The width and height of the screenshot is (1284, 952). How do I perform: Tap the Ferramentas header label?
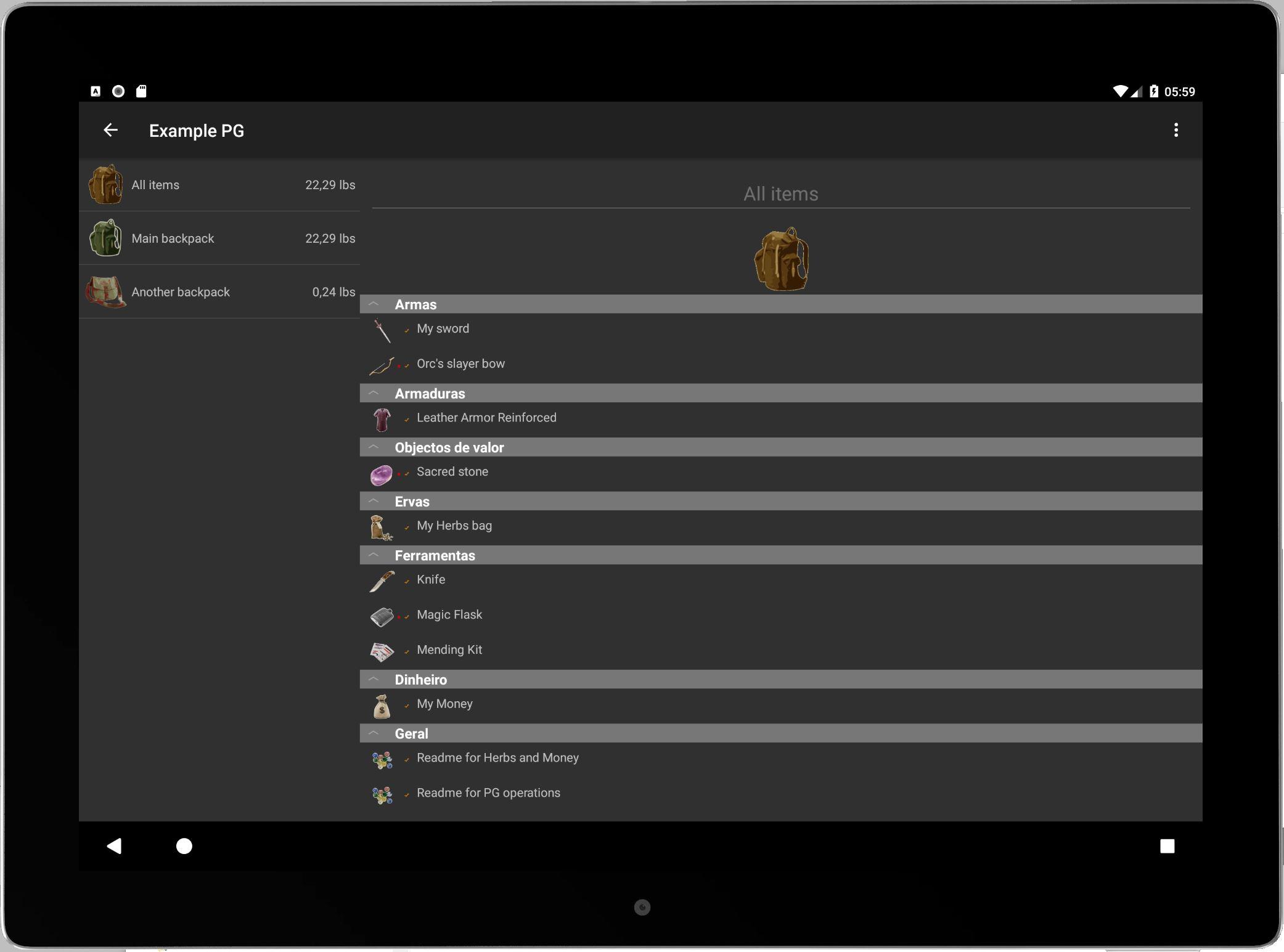[435, 555]
